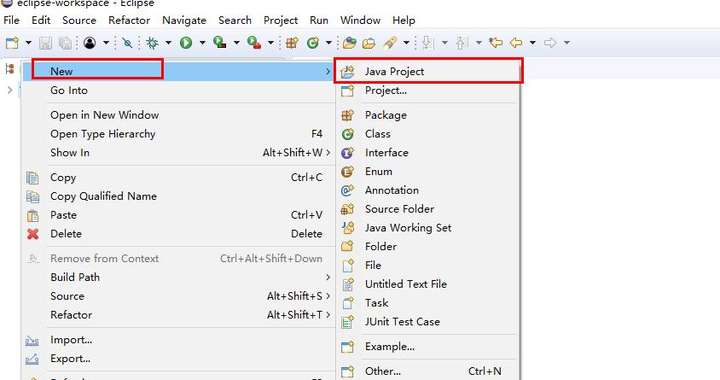The image size is (720, 380).
Task: Select Class in New submenu
Action: (x=428, y=134)
